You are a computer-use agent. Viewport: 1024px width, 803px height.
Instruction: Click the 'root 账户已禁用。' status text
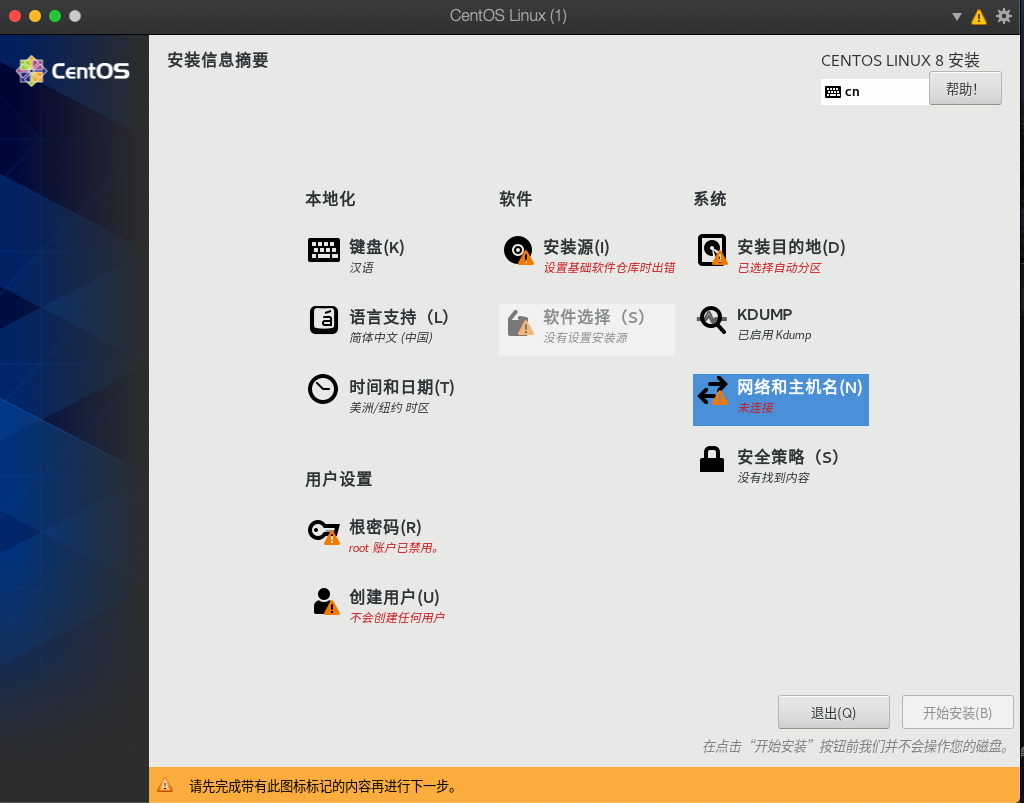[395, 548]
